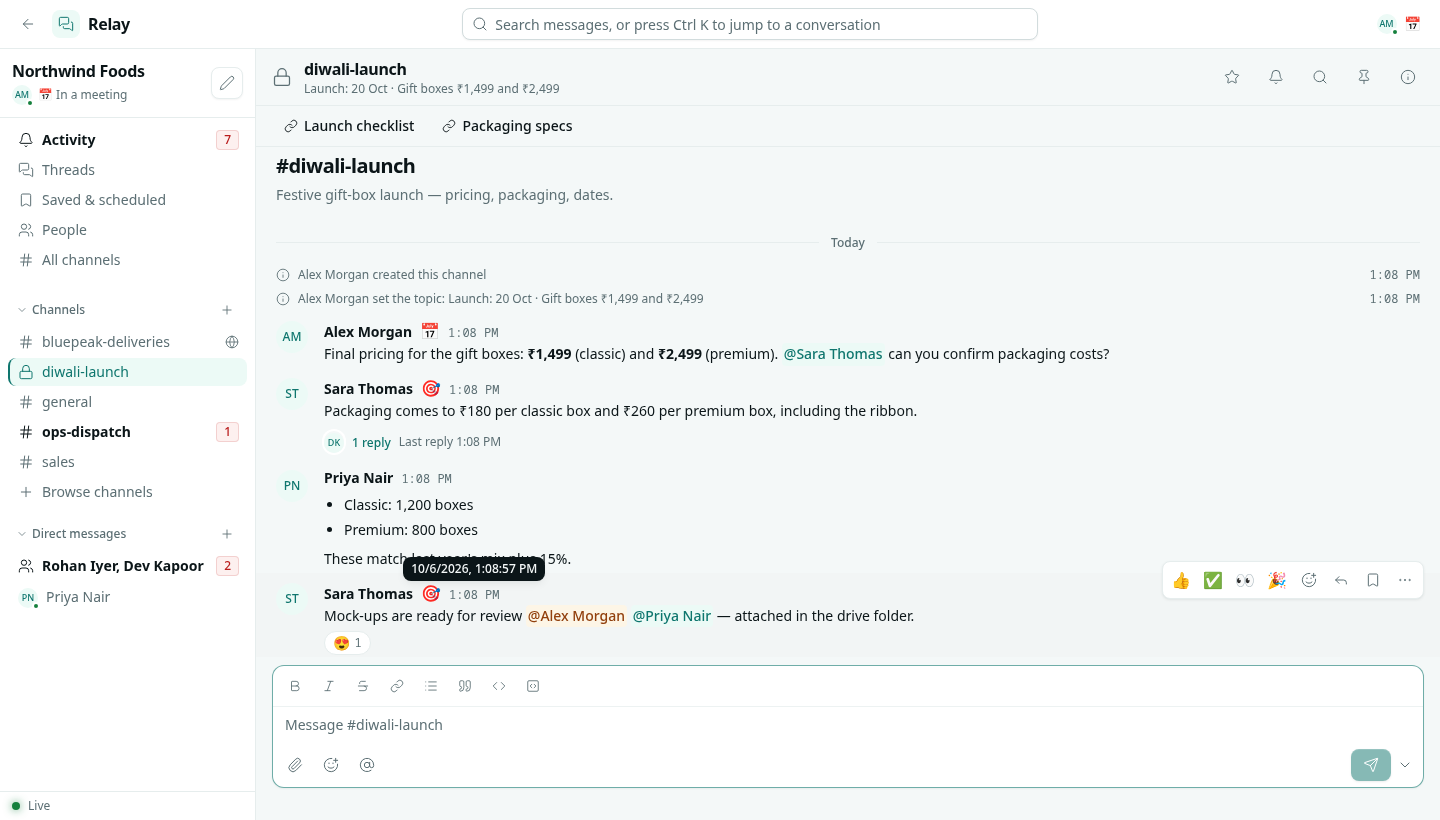
Task: View the 1 reply thread
Action: click(x=371, y=442)
